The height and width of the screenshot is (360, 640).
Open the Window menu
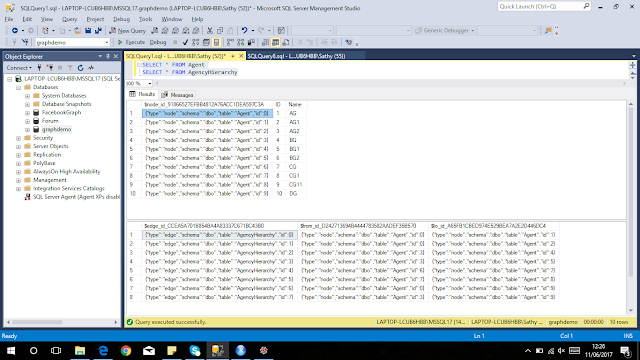pos(171,19)
